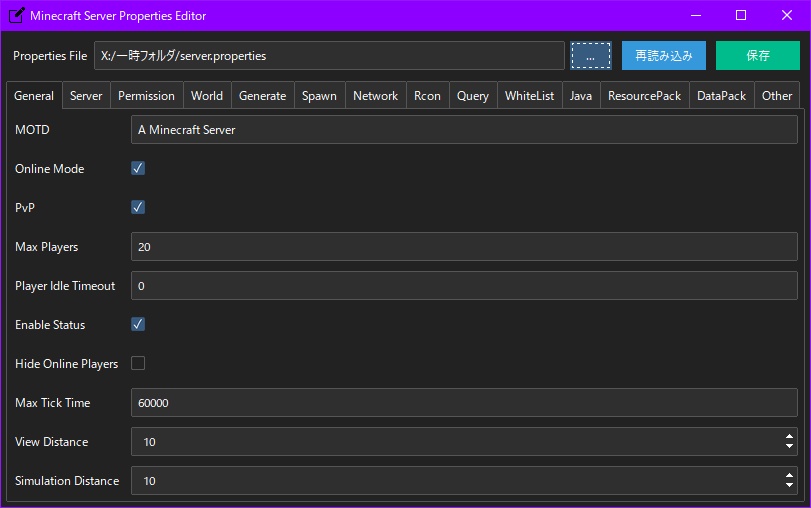Open the Query tab

(x=473, y=96)
